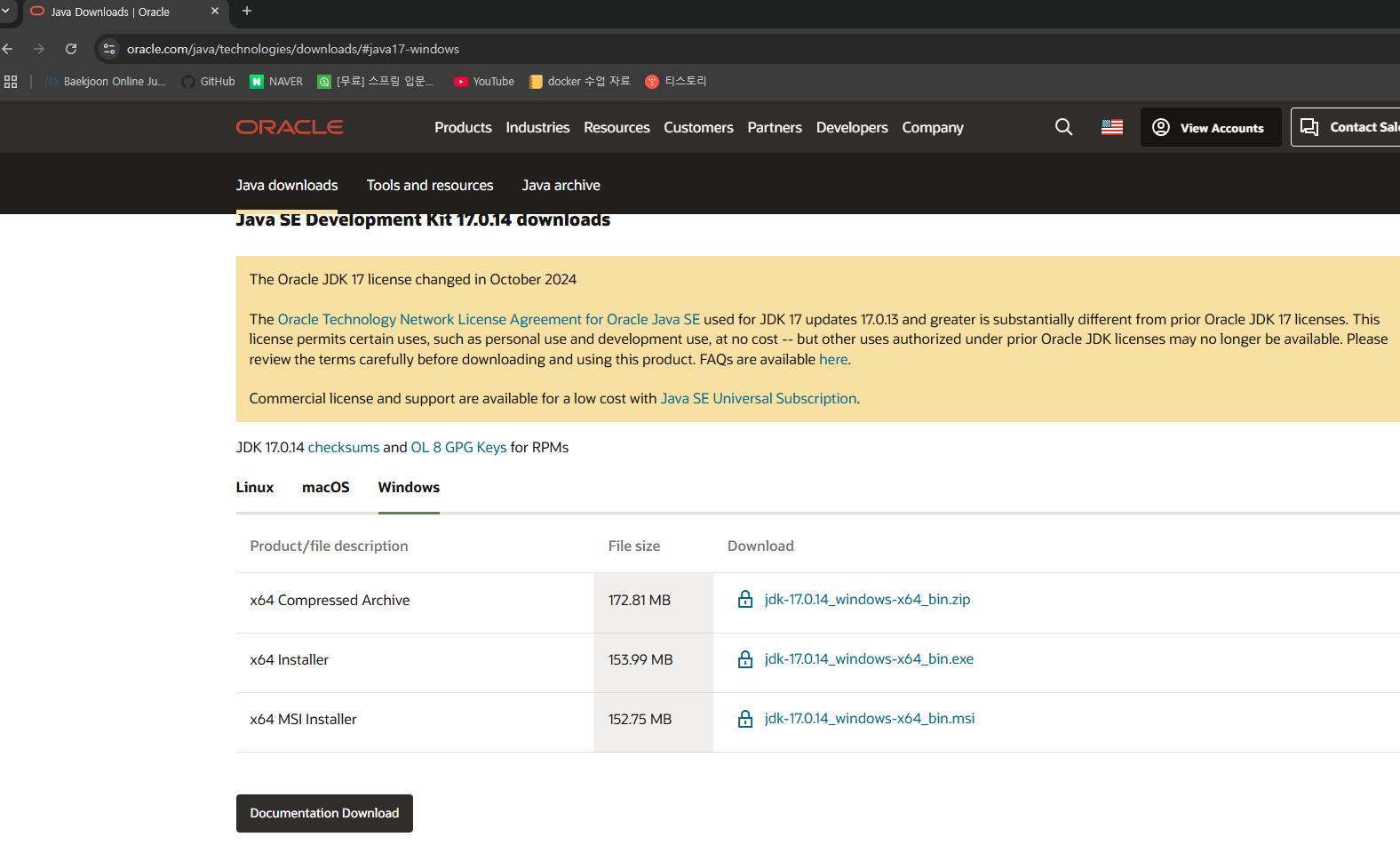Viewport: 1400px width, 853px height.
Task: Select the 'x64 MSI Installer' description text
Action: [303, 719]
